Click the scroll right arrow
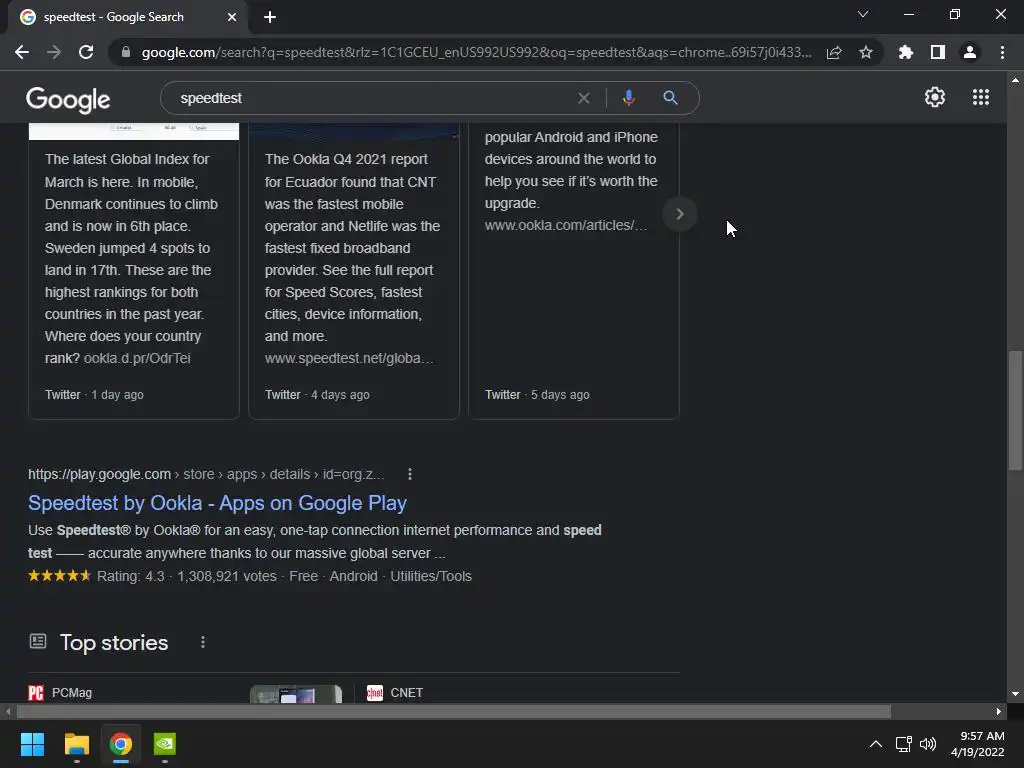1024x768 pixels. point(999,711)
